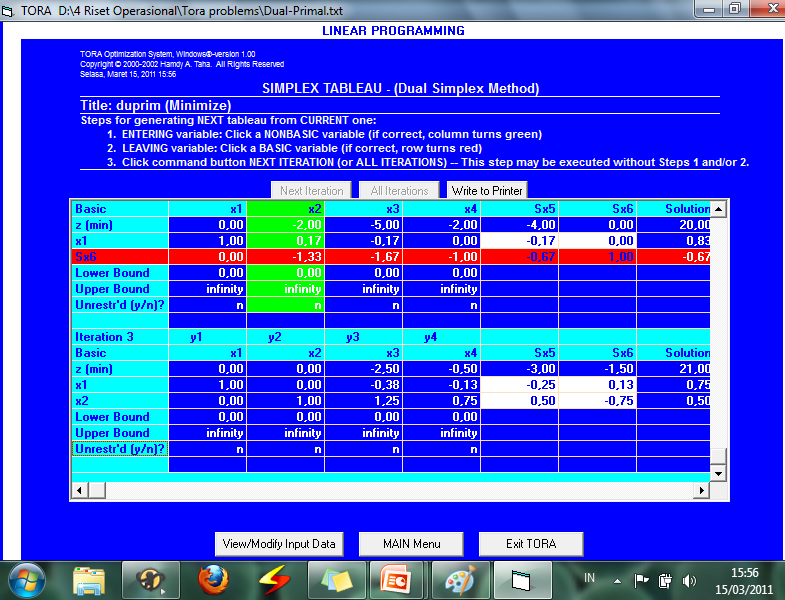Screen dimensions: 785x600
Task: Open Firefox from the taskbar
Action: [214, 581]
